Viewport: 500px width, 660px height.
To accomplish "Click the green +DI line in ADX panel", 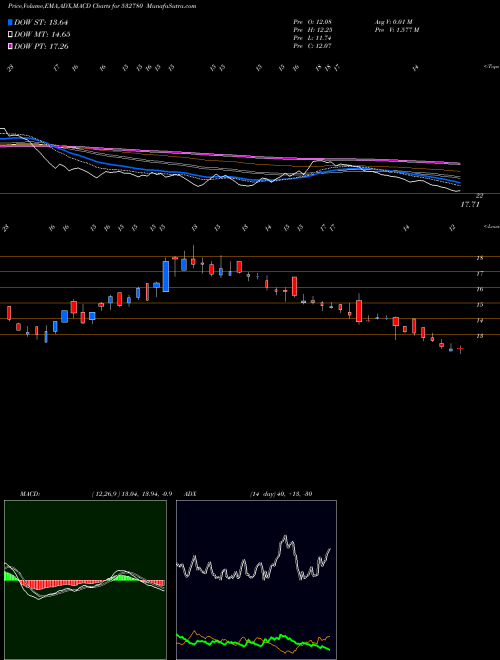I will pyautogui.click(x=253, y=642).
